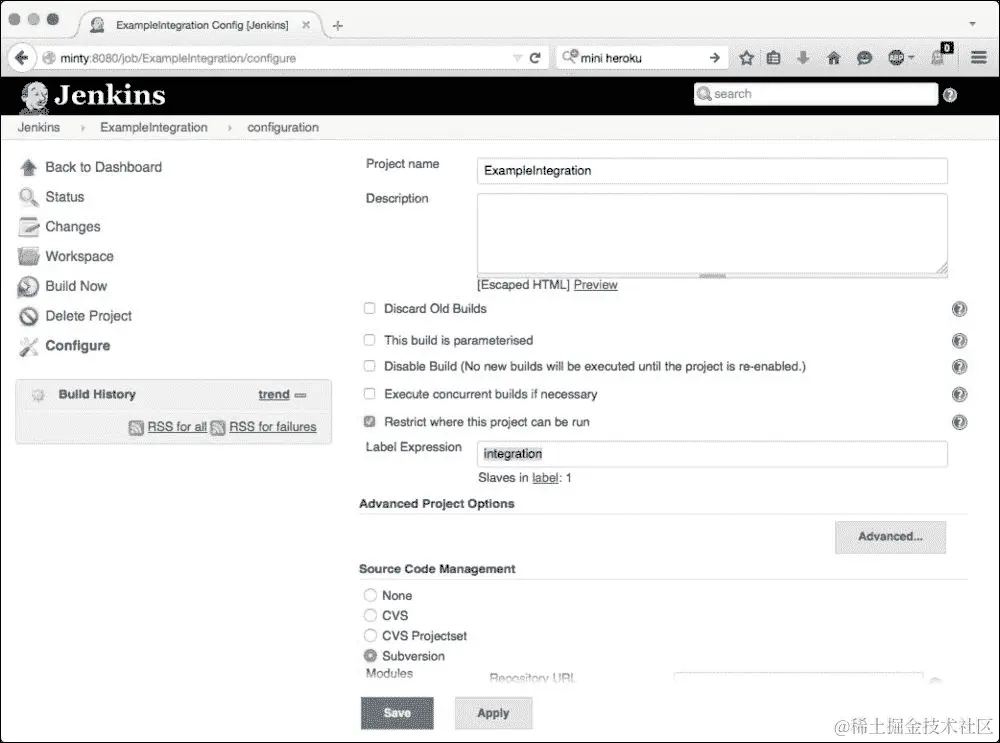This screenshot has height=743, width=1000.
Task: Go to ExampleIntegration in the breadcrumb
Action: tap(154, 128)
